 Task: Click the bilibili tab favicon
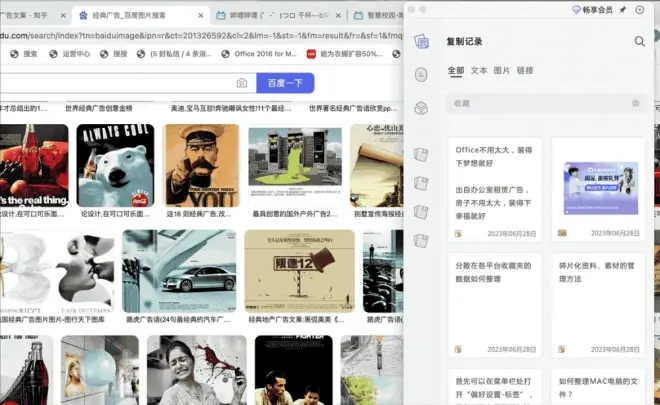coord(221,16)
